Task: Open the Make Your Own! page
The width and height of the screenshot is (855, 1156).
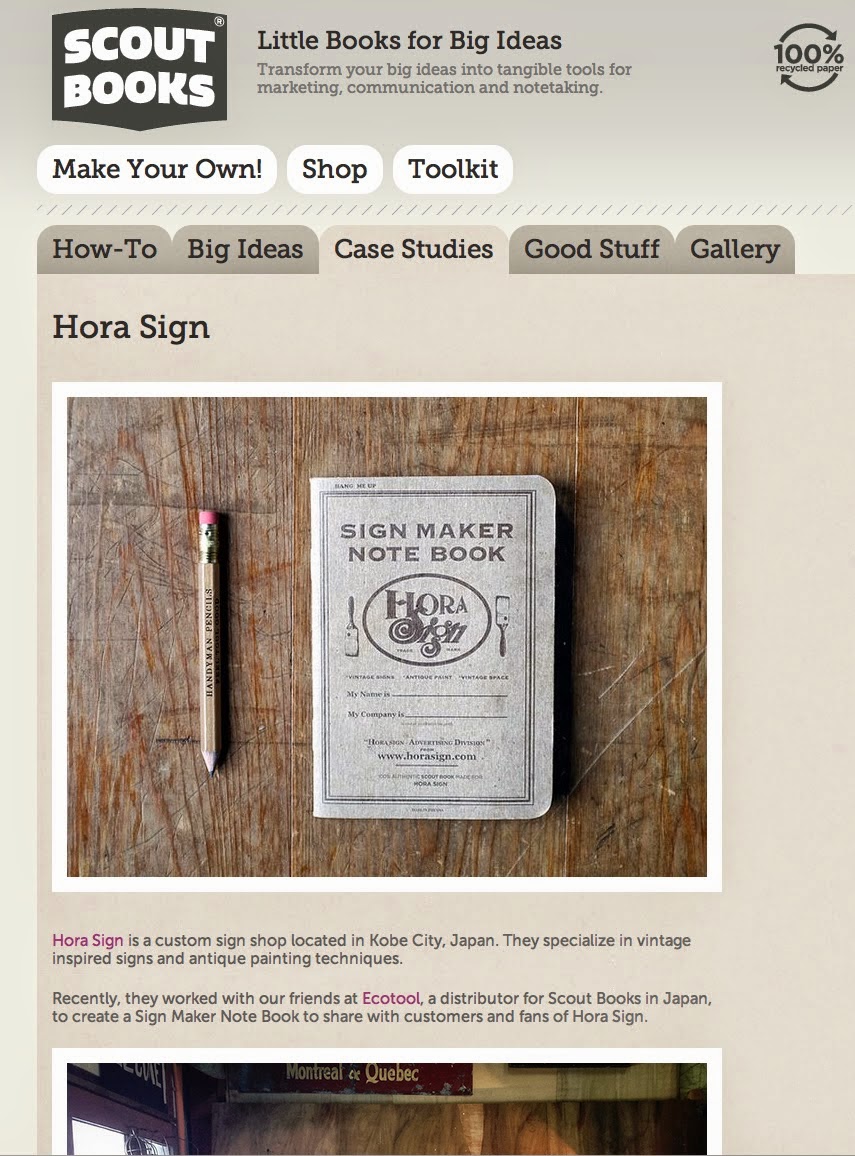Action: coord(157,169)
